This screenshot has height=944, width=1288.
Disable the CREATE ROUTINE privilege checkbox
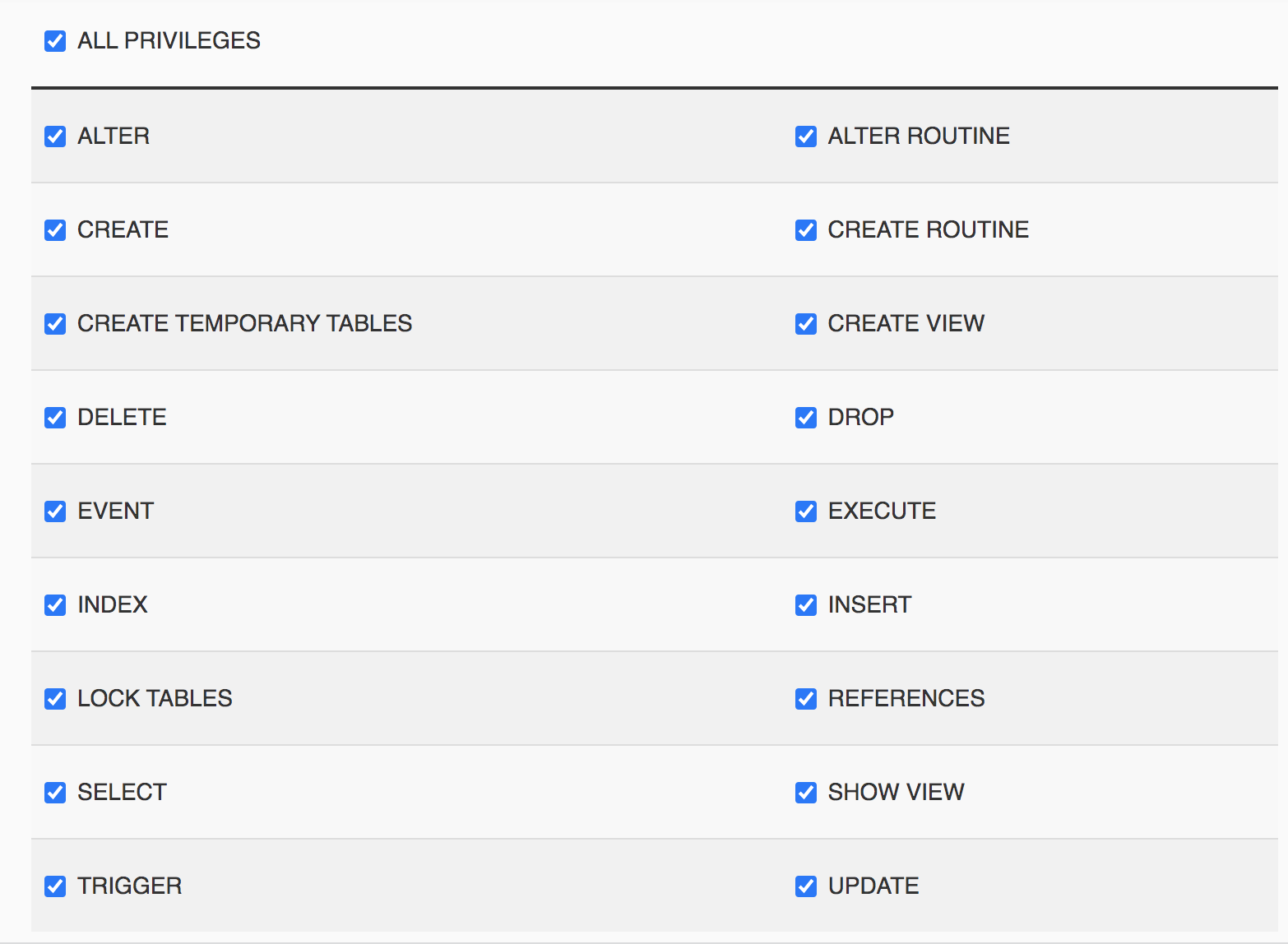point(806,230)
